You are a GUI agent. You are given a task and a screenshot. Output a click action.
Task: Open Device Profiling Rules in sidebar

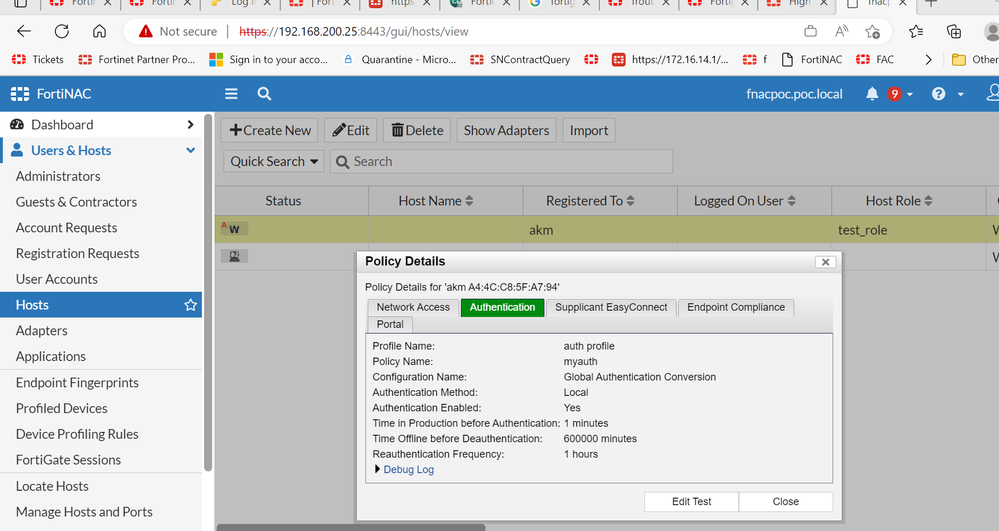pos(77,434)
